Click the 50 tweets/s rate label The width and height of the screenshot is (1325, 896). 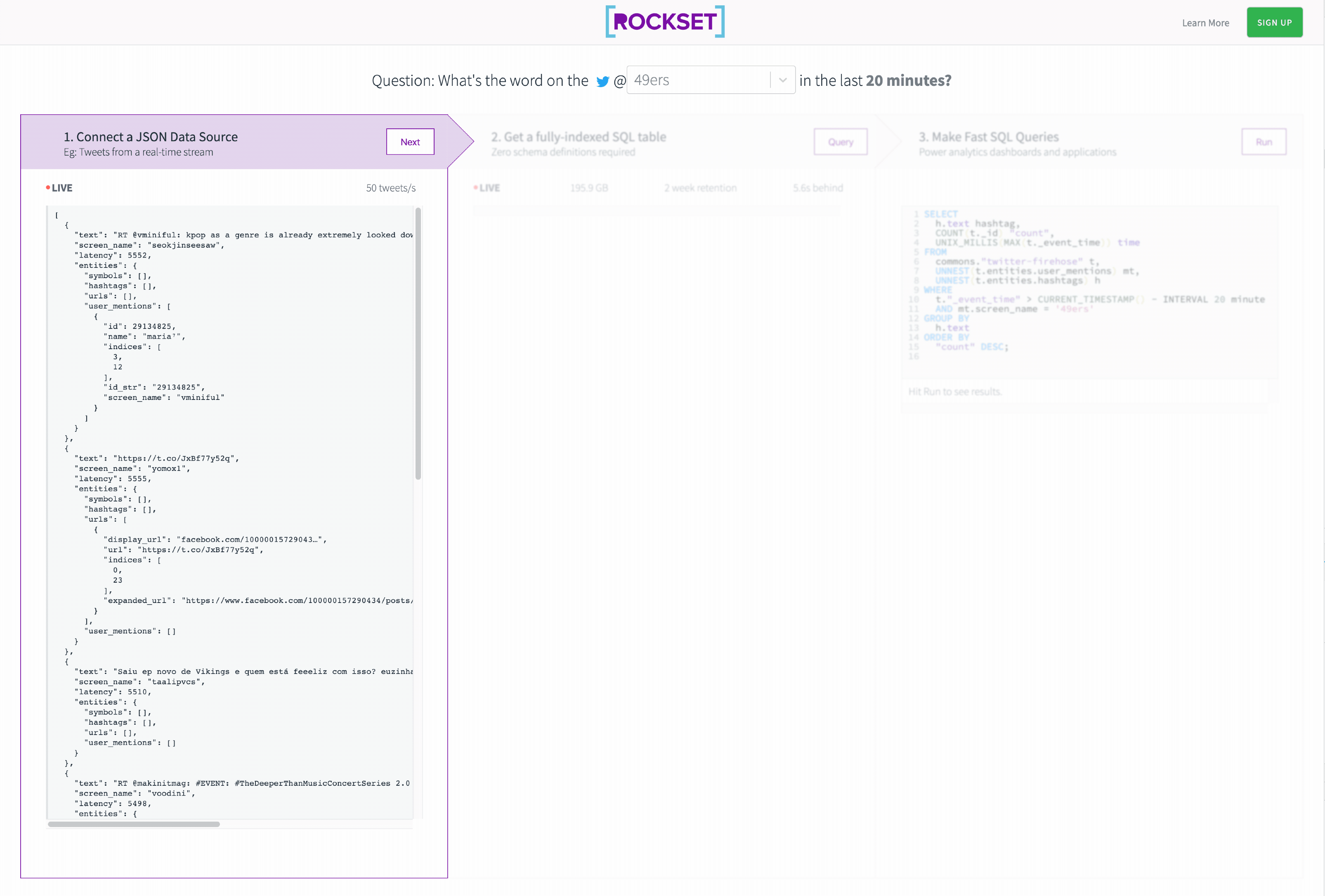(390, 188)
